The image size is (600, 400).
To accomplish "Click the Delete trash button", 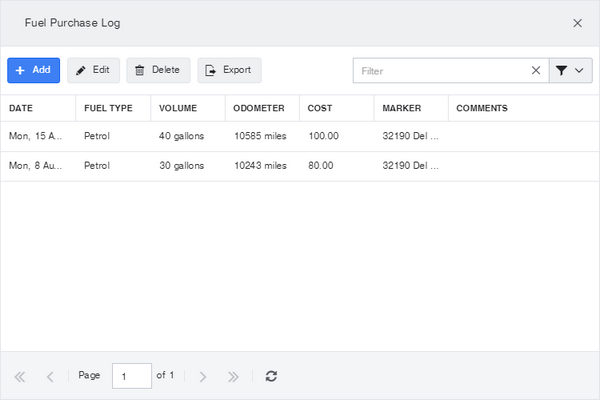I will pos(158,70).
